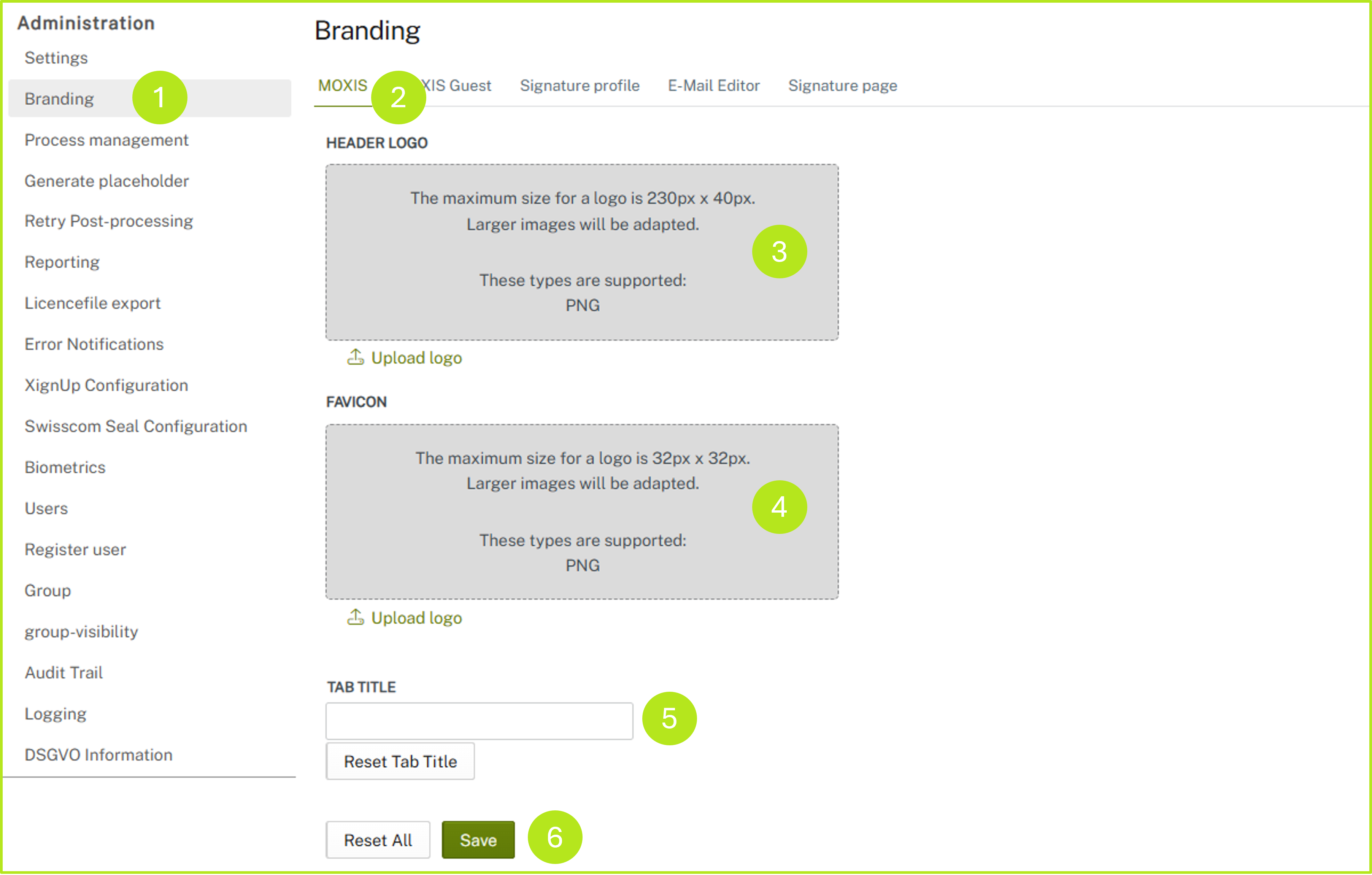Focus the Tab Title input field
The height and width of the screenshot is (875, 1372).
[479, 721]
